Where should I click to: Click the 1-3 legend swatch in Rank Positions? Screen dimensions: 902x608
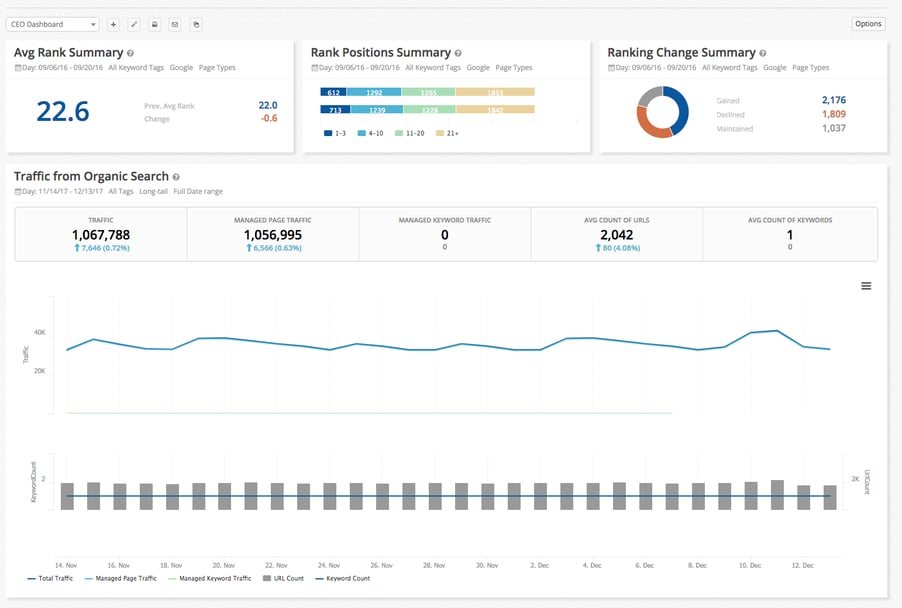point(329,132)
